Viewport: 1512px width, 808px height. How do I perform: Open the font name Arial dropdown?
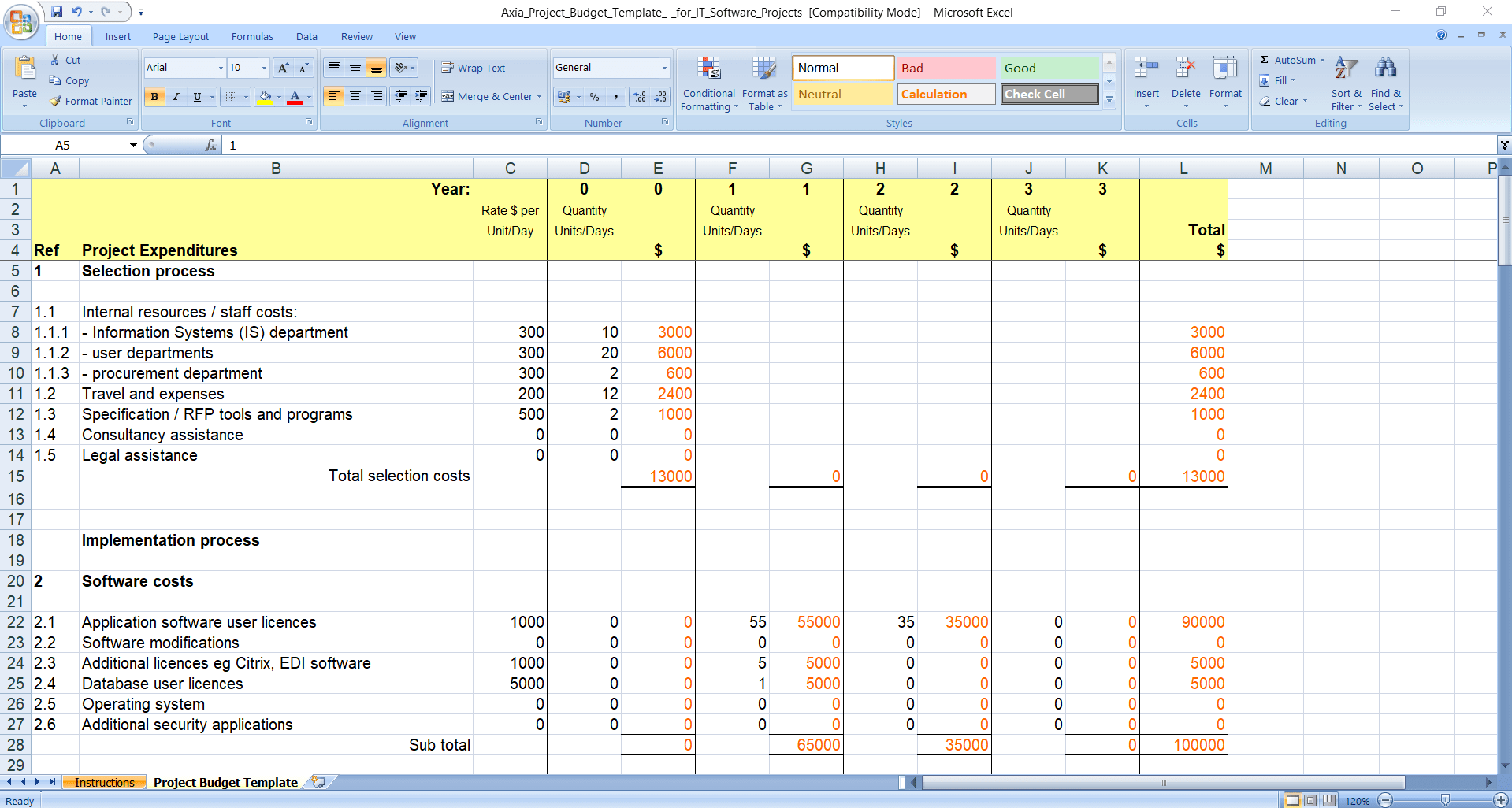point(221,69)
